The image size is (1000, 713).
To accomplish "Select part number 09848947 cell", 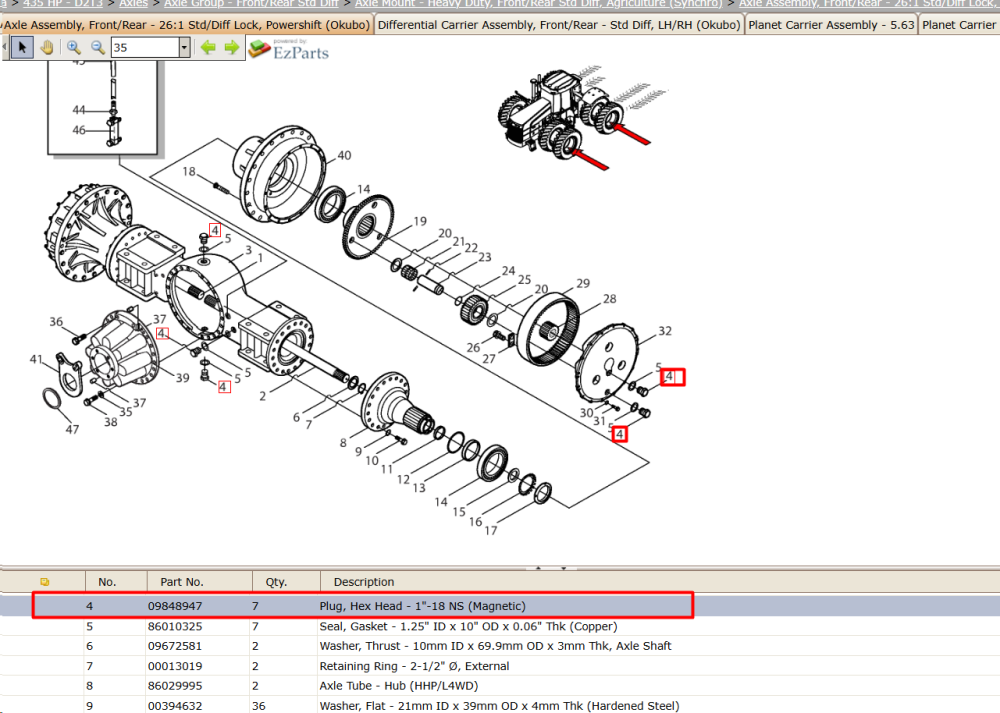I will [175, 606].
